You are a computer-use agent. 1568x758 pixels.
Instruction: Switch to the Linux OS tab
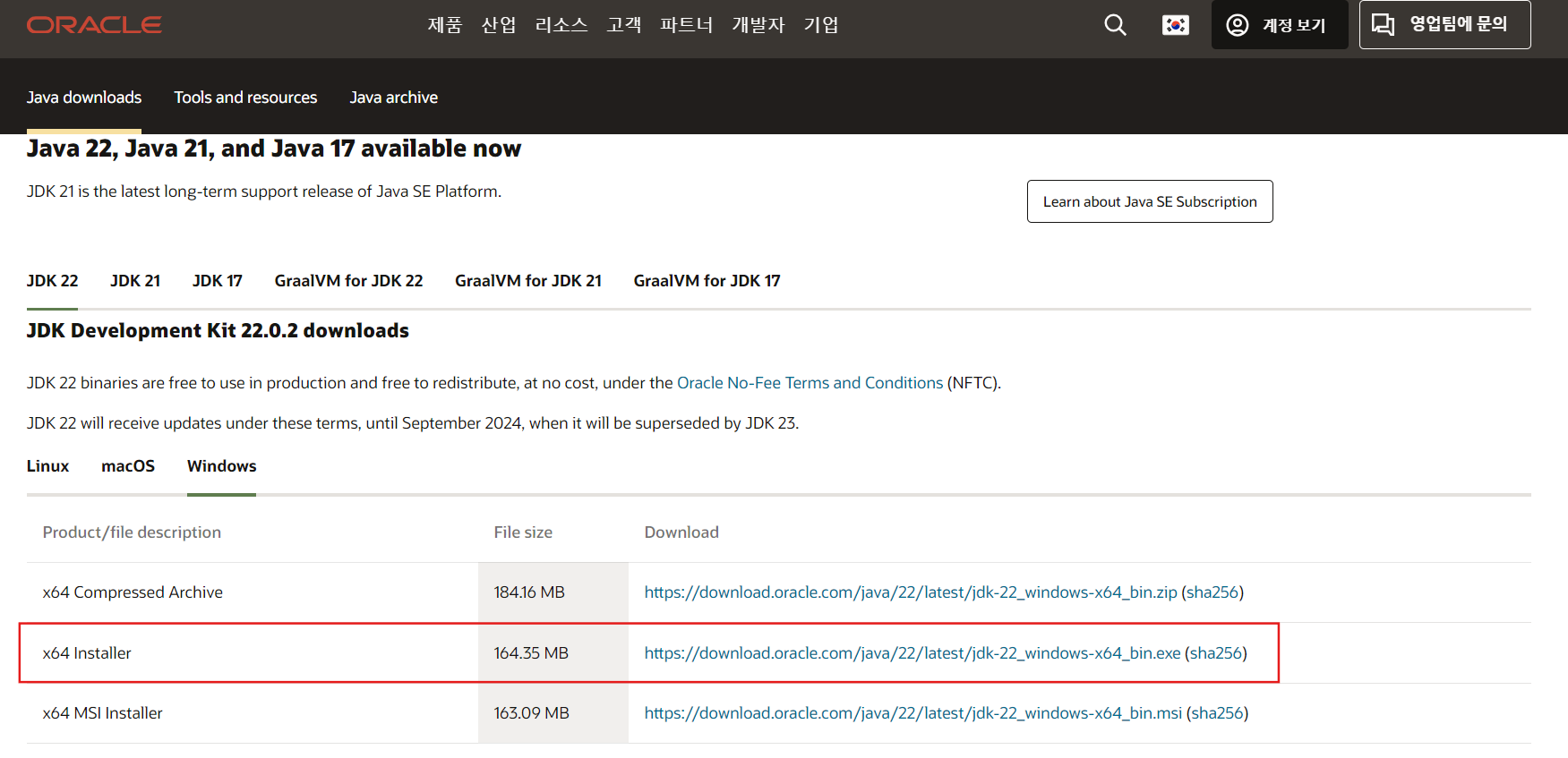(47, 466)
